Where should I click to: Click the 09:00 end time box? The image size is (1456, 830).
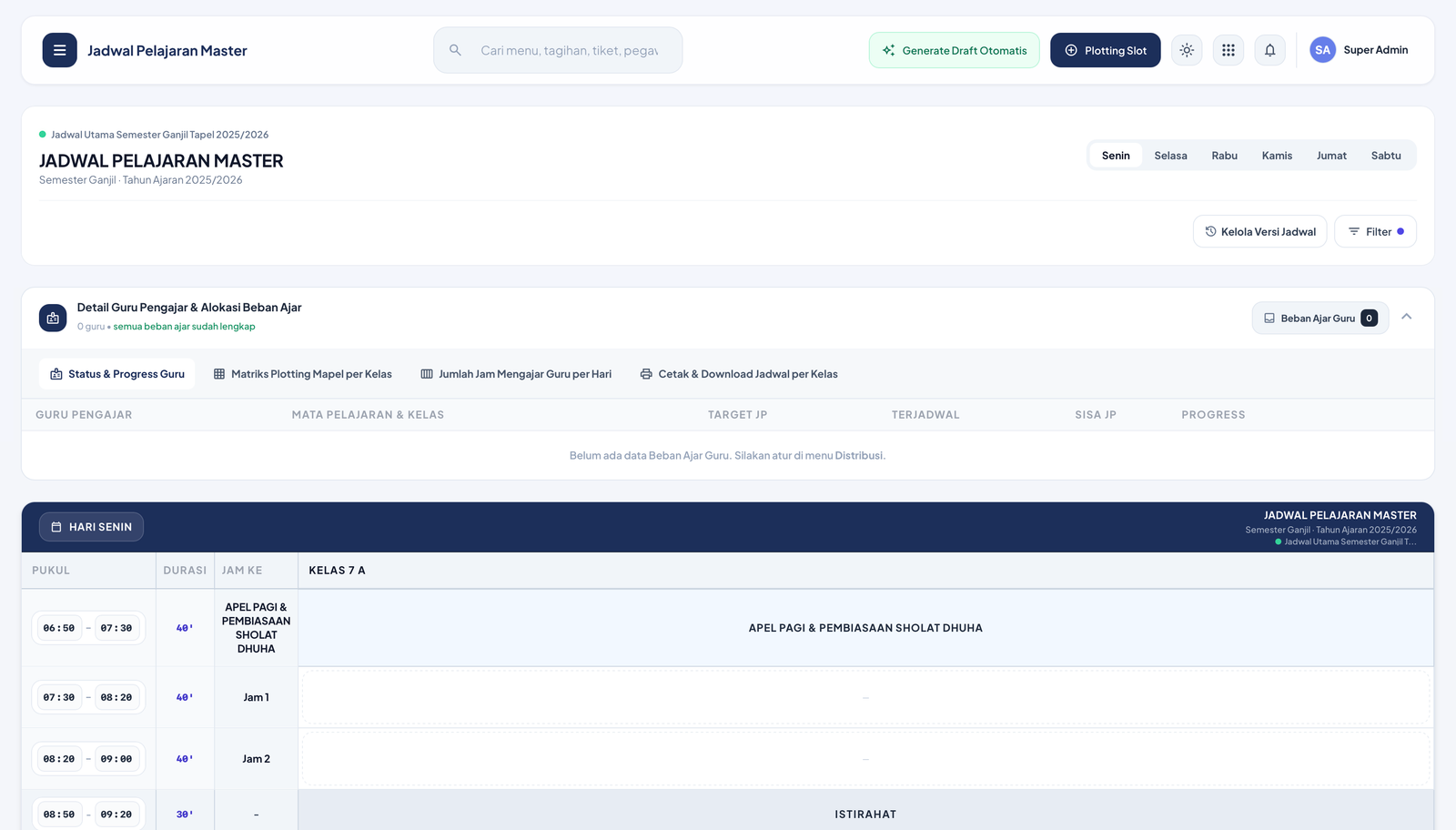point(116,759)
